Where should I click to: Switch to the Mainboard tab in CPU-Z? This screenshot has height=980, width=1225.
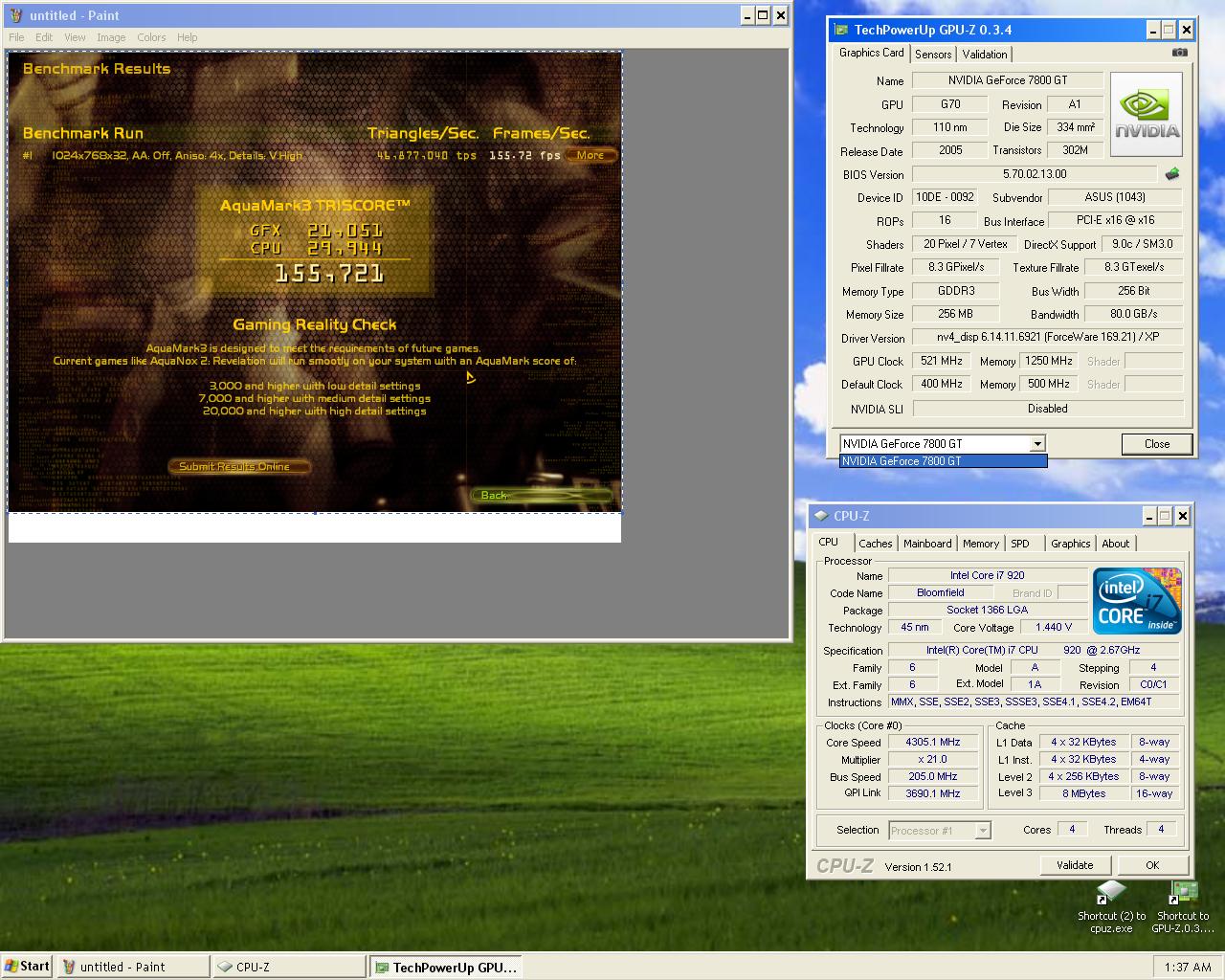927,544
